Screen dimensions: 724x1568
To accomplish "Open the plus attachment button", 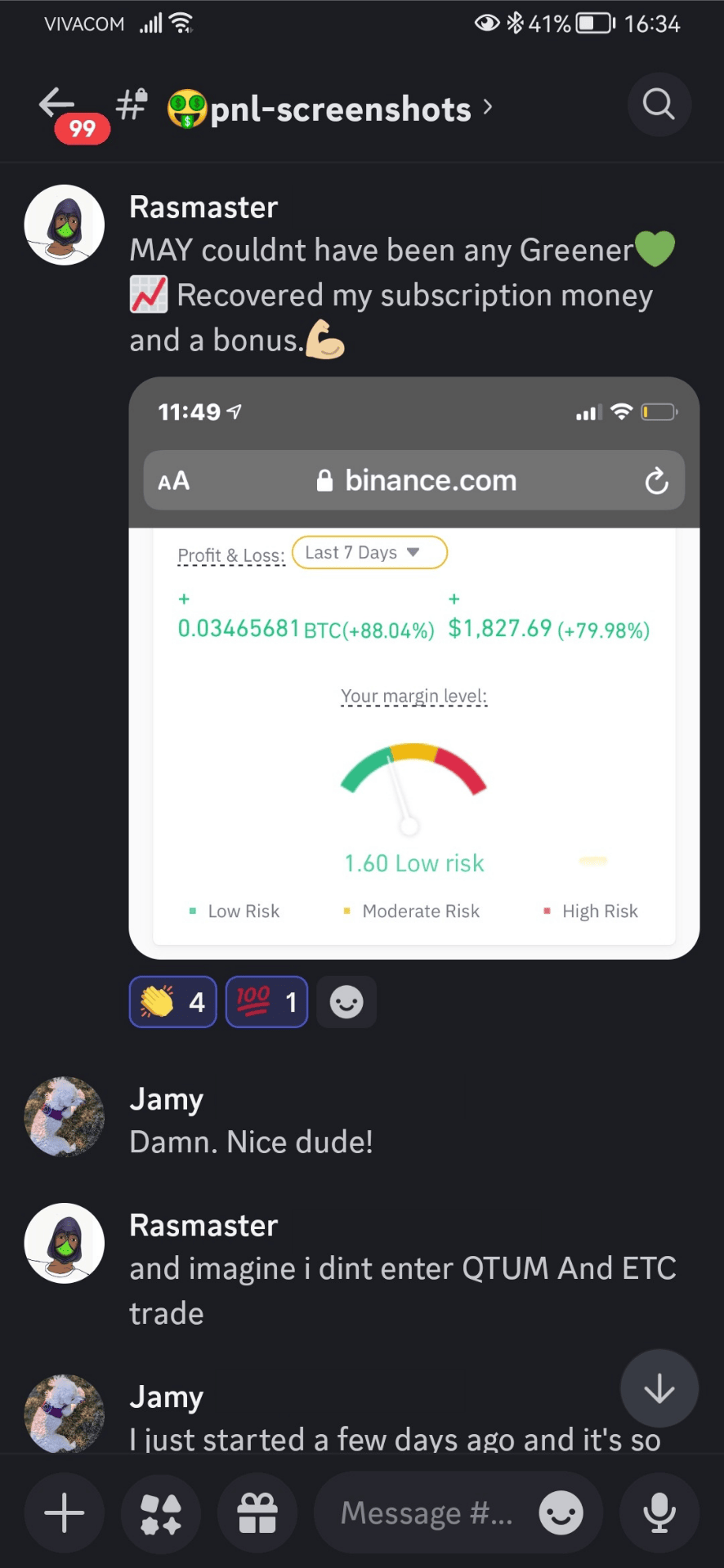I will pyautogui.click(x=65, y=1513).
